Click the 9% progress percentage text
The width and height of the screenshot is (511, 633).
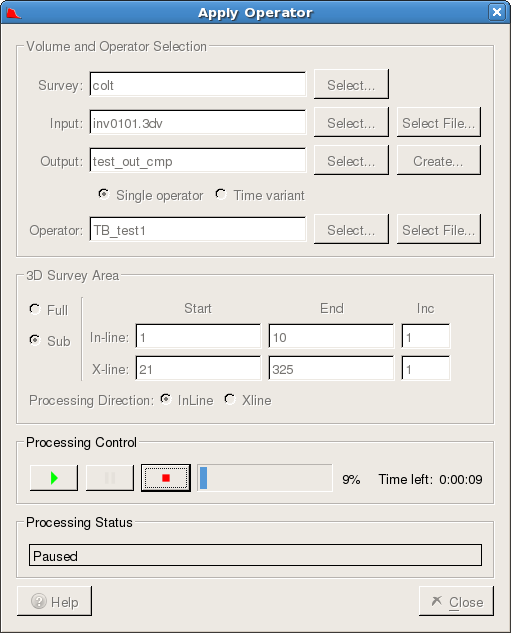click(x=351, y=480)
